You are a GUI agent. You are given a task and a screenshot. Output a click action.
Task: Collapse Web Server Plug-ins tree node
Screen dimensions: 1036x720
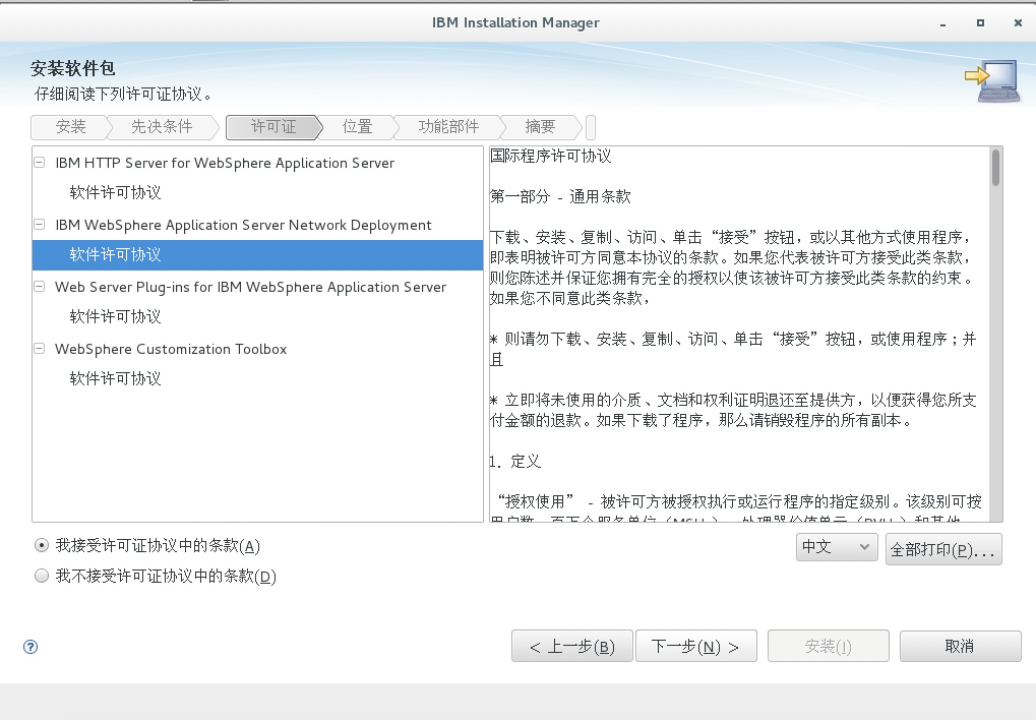tap(40, 287)
